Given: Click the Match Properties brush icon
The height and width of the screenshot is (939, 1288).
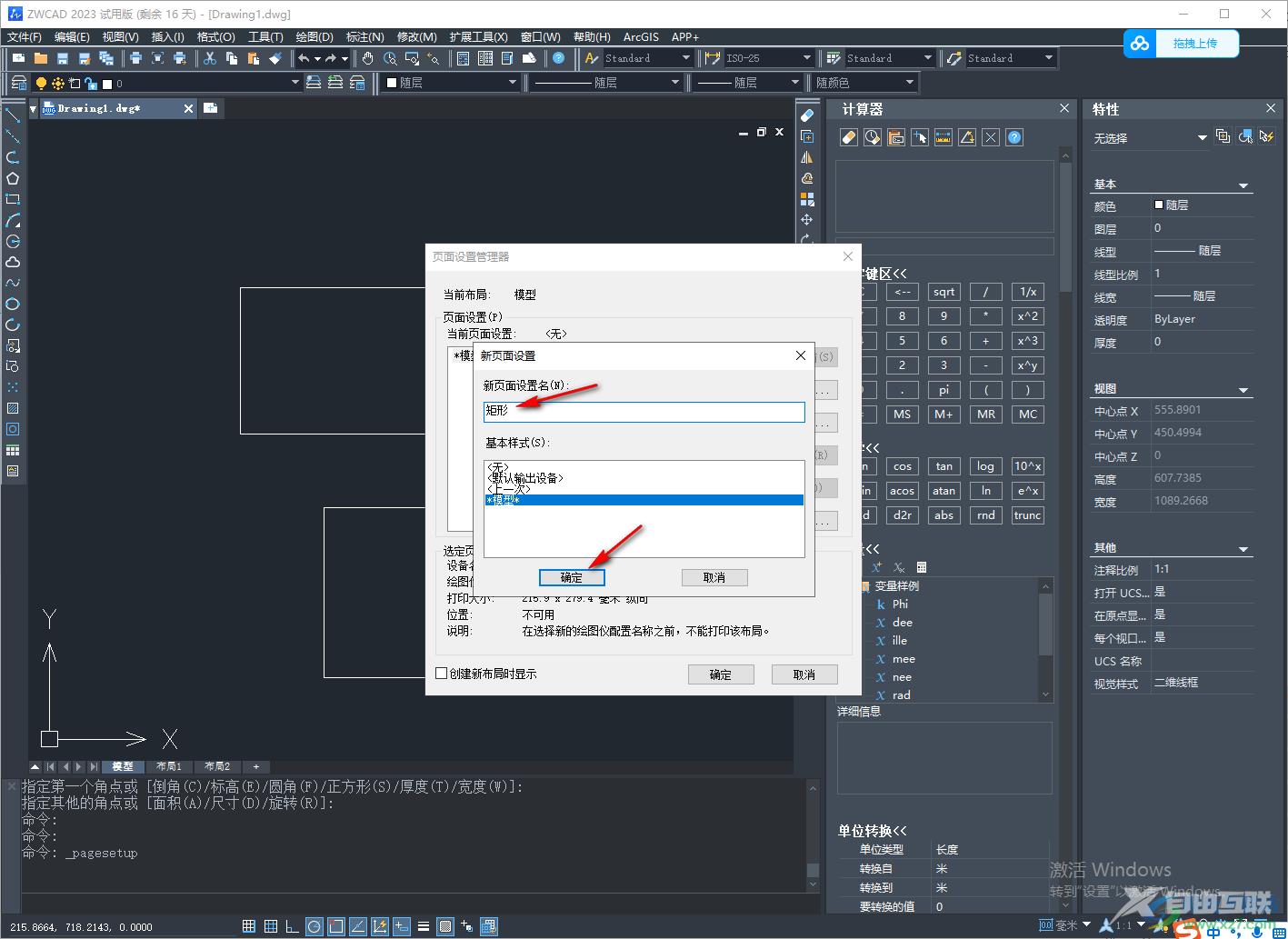Looking at the screenshot, I should click(x=275, y=58).
